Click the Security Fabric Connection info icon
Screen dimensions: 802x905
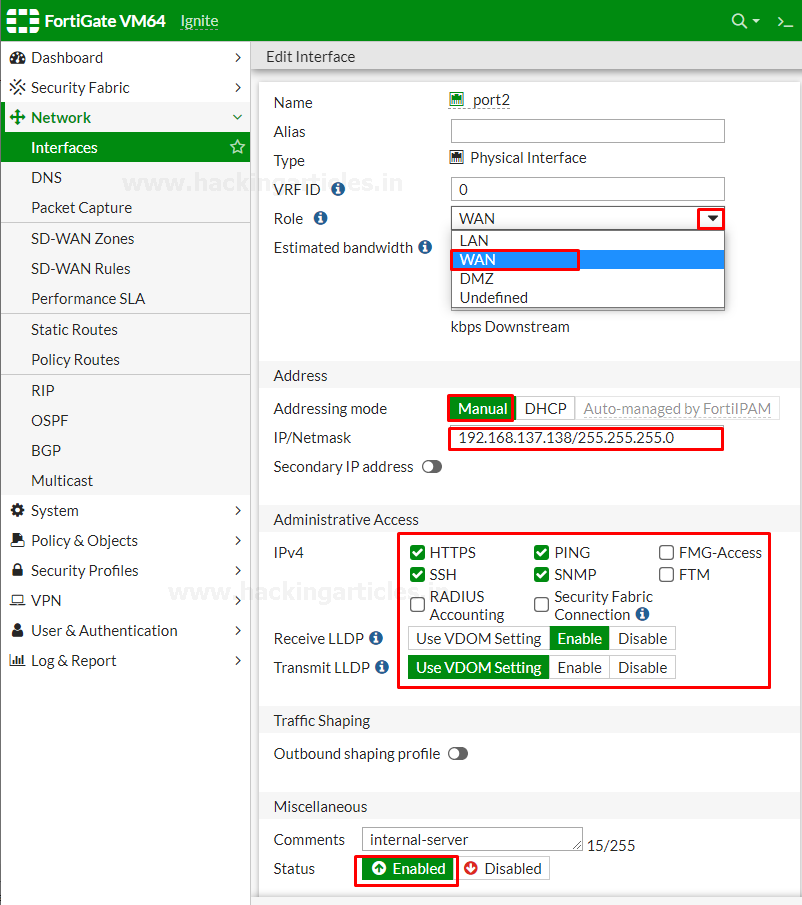point(642,614)
